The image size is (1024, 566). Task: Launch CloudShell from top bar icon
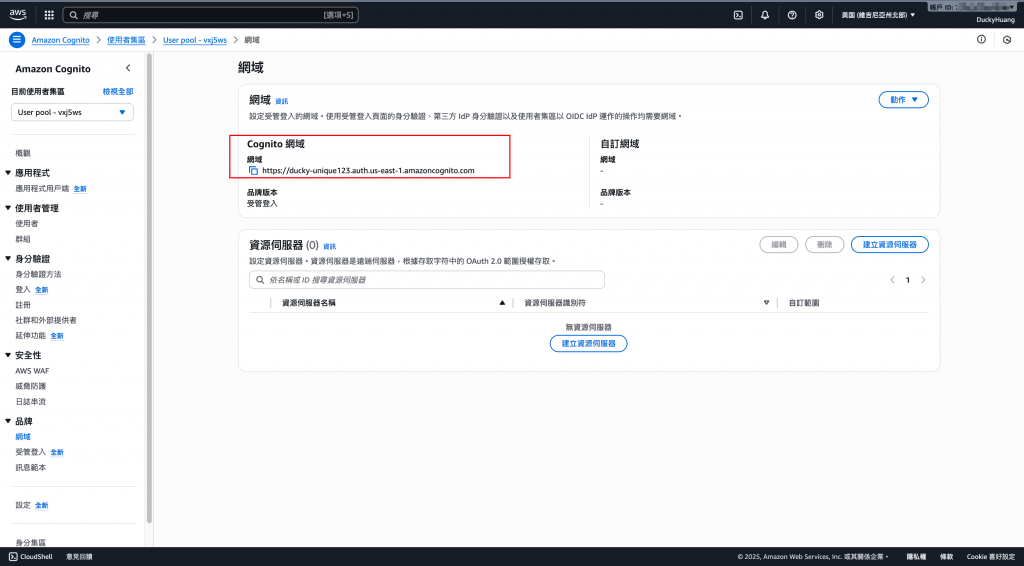(738, 15)
